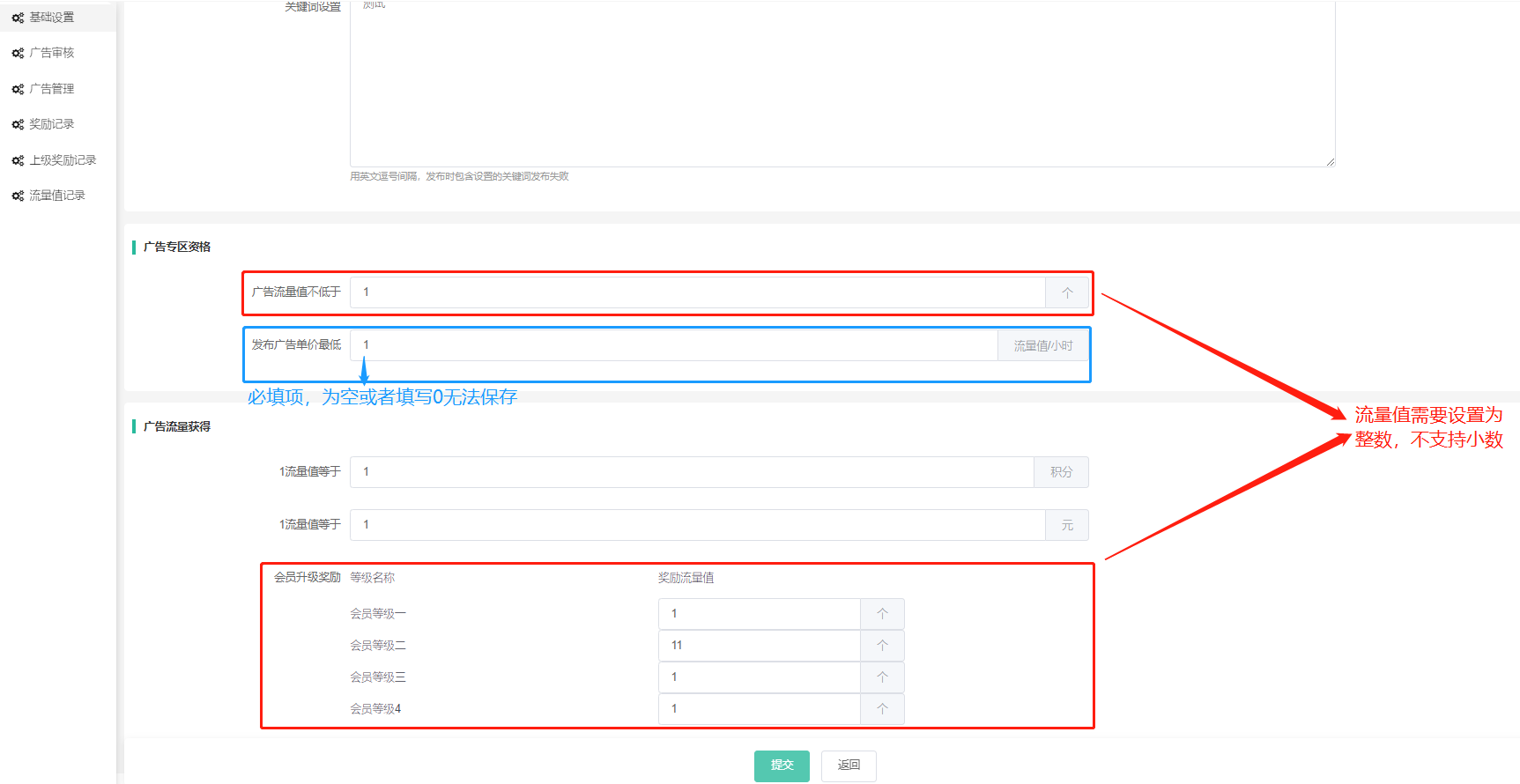The height and width of the screenshot is (784, 1520).
Task: Focus the 1流量值等于 元 input field
Action: point(698,525)
